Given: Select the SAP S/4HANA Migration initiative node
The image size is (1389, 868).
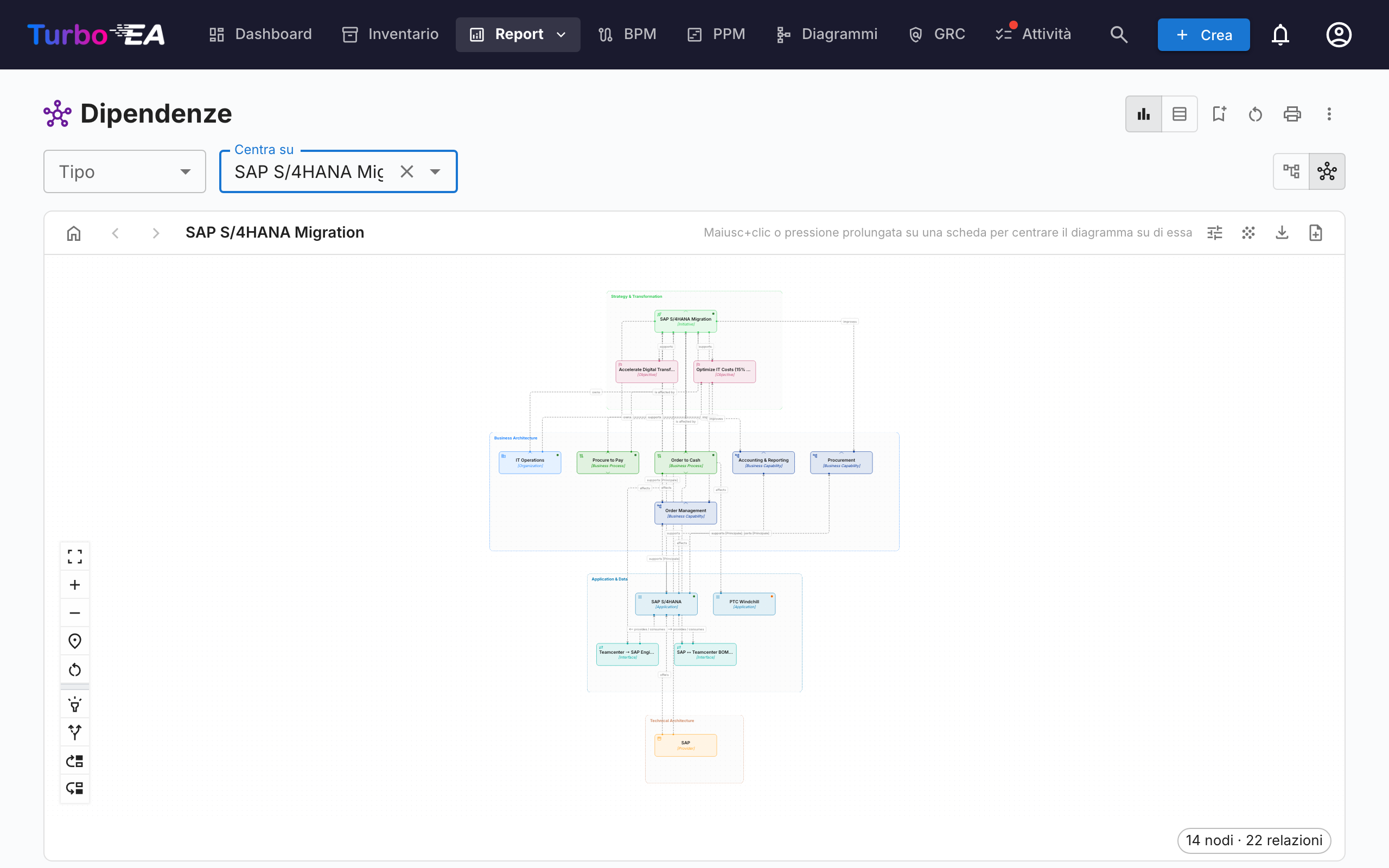Looking at the screenshot, I should point(685,322).
